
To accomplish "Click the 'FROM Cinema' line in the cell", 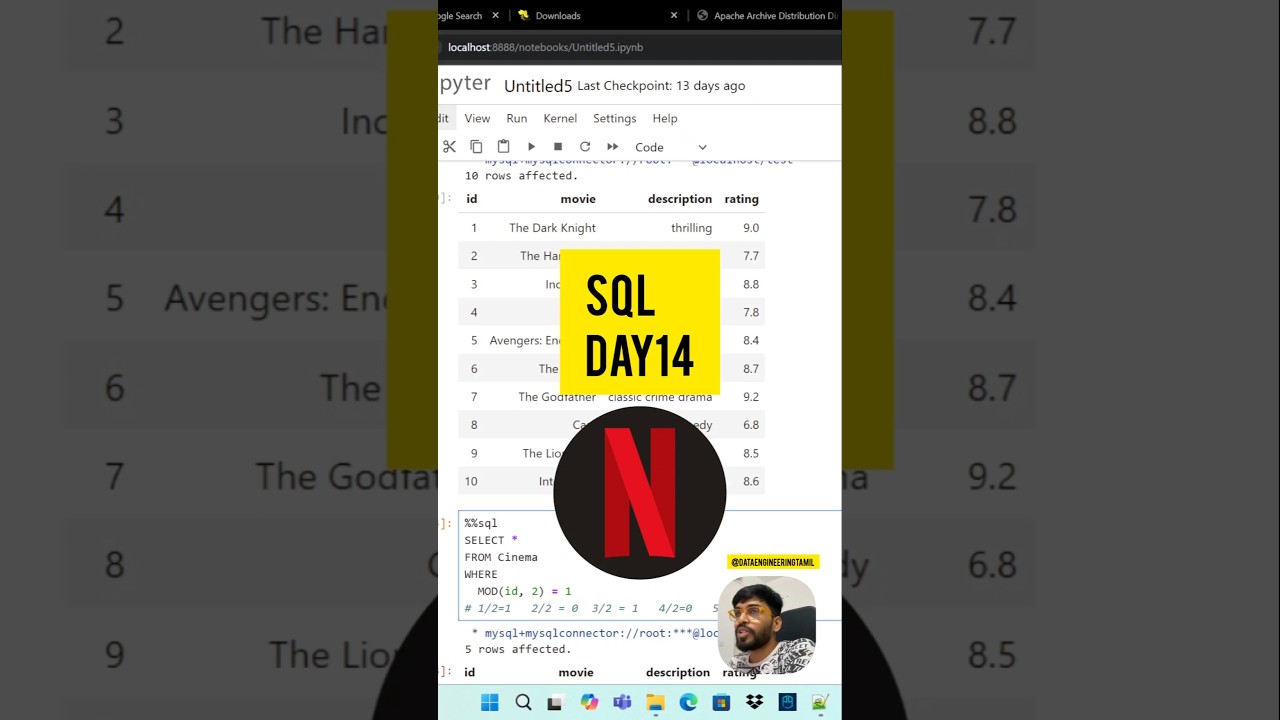I will pyautogui.click(x=500, y=557).
